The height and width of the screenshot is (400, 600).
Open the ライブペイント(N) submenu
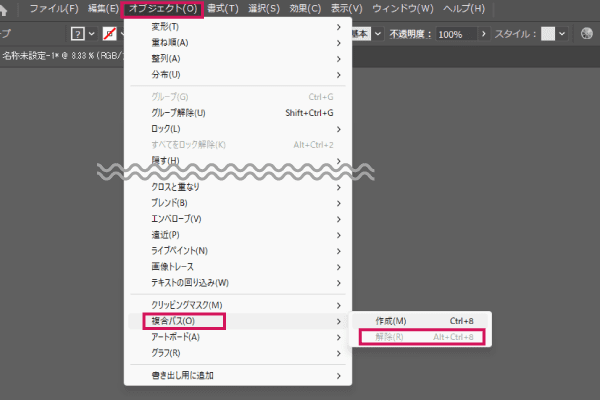pyautogui.click(x=238, y=251)
